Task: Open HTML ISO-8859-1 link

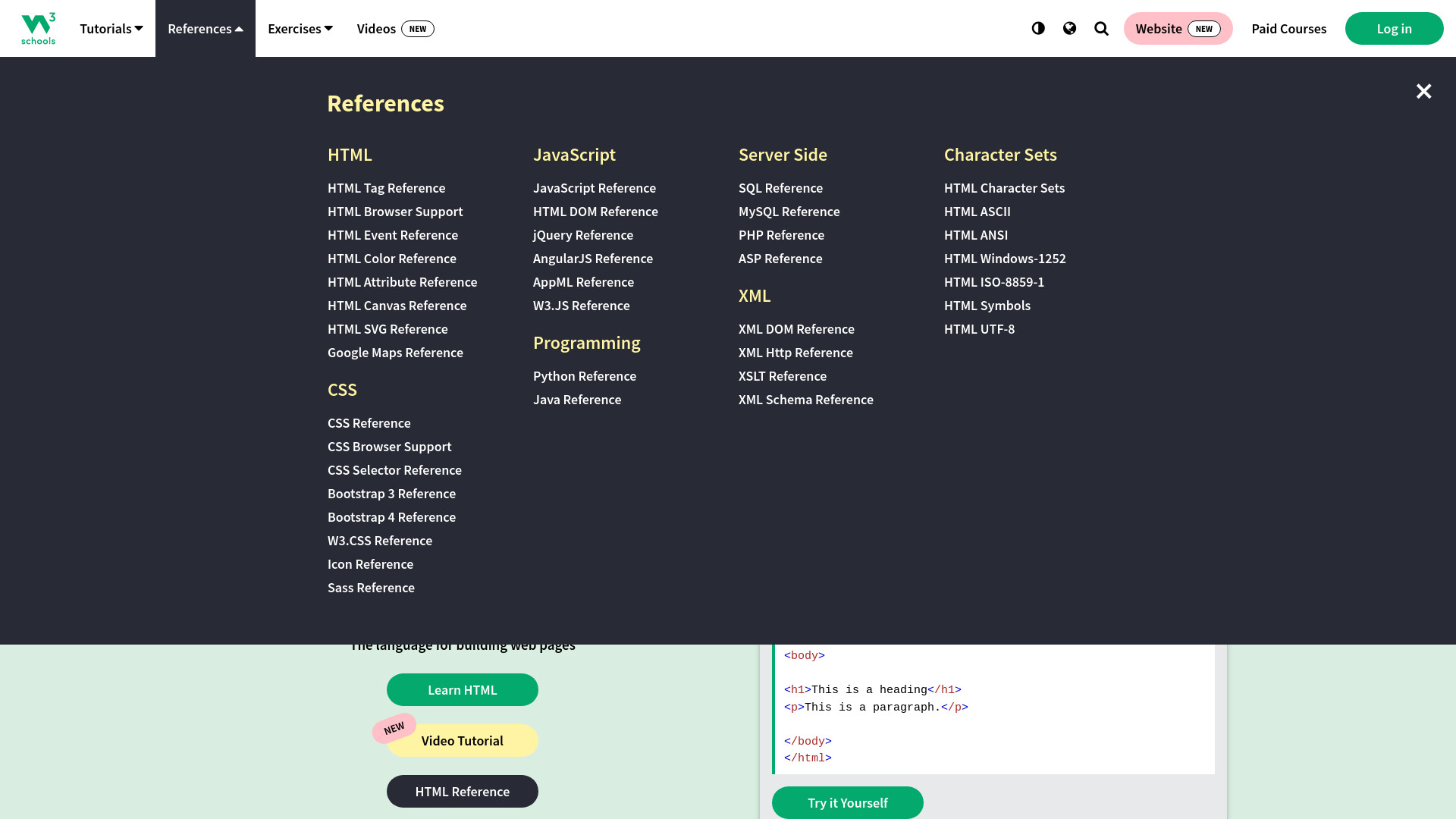Action: point(994,282)
